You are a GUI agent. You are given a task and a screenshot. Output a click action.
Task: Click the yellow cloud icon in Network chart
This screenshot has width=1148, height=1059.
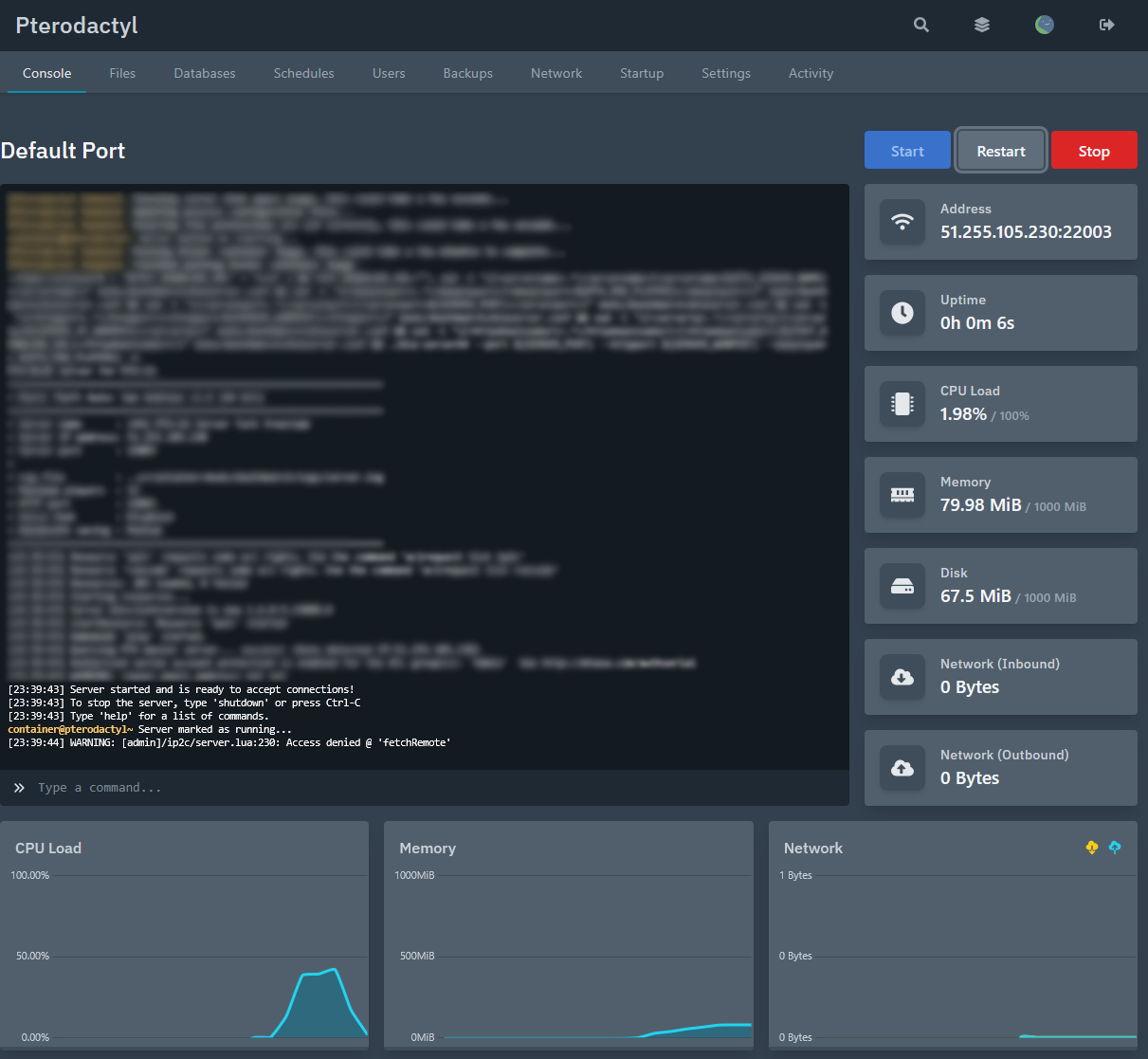pyautogui.click(x=1092, y=848)
